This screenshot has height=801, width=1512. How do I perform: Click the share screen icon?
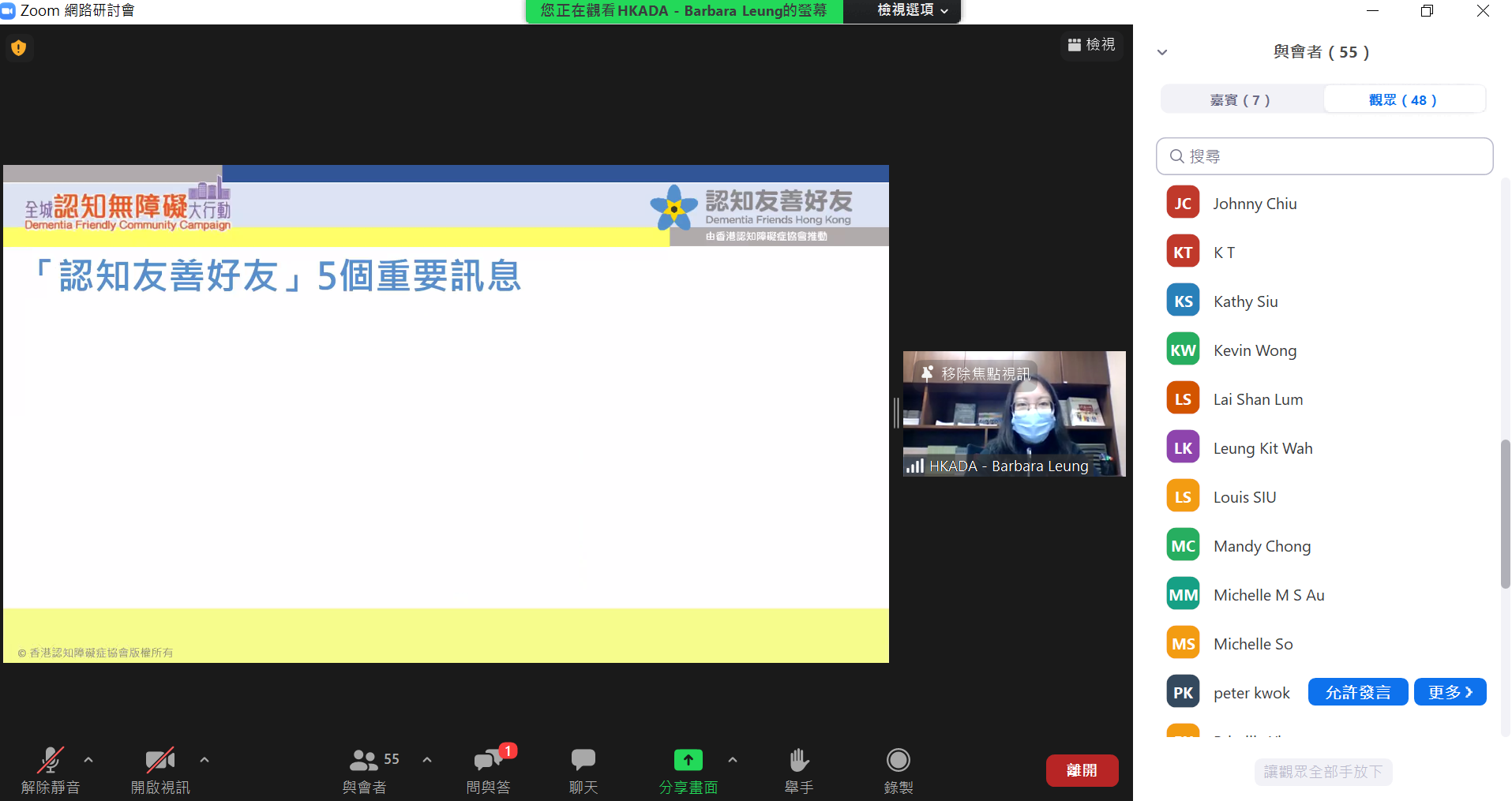tap(688, 761)
